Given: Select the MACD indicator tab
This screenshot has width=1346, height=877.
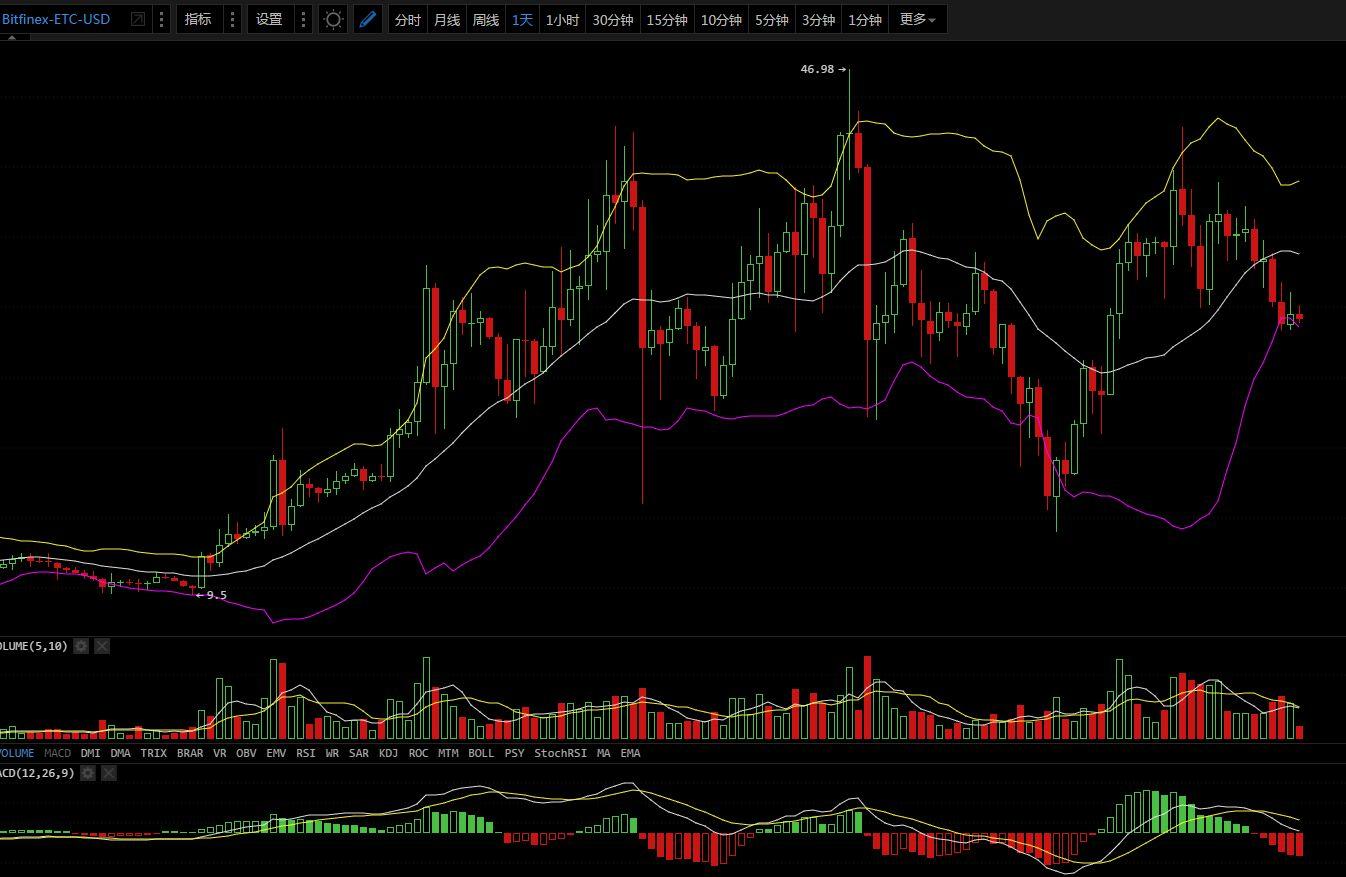Looking at the screenshot, I should tap(58, 753).
